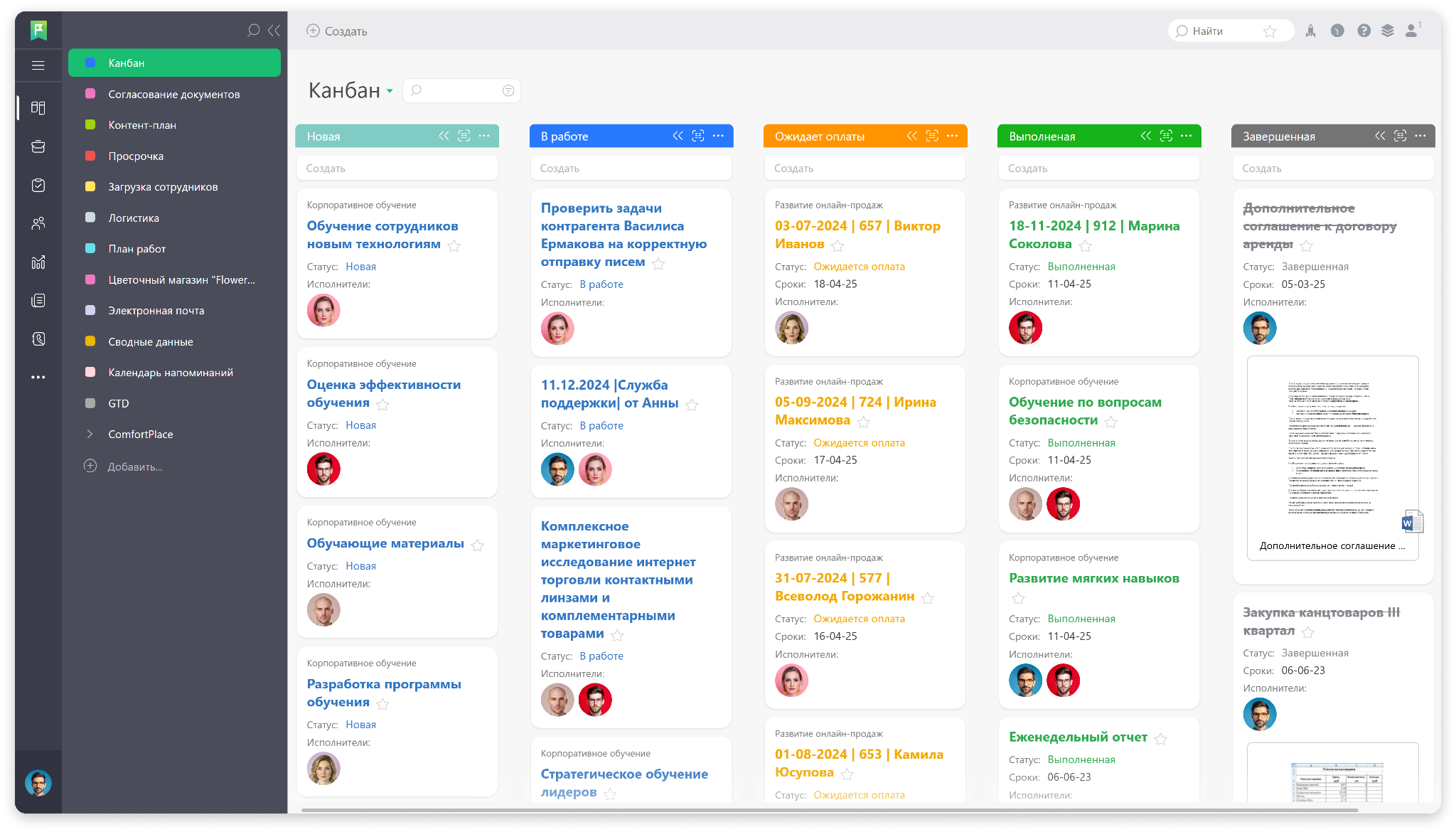Click the three-dots more icon in rail
The height and width of the screenshot is (832, 1456).
[38, 377]
